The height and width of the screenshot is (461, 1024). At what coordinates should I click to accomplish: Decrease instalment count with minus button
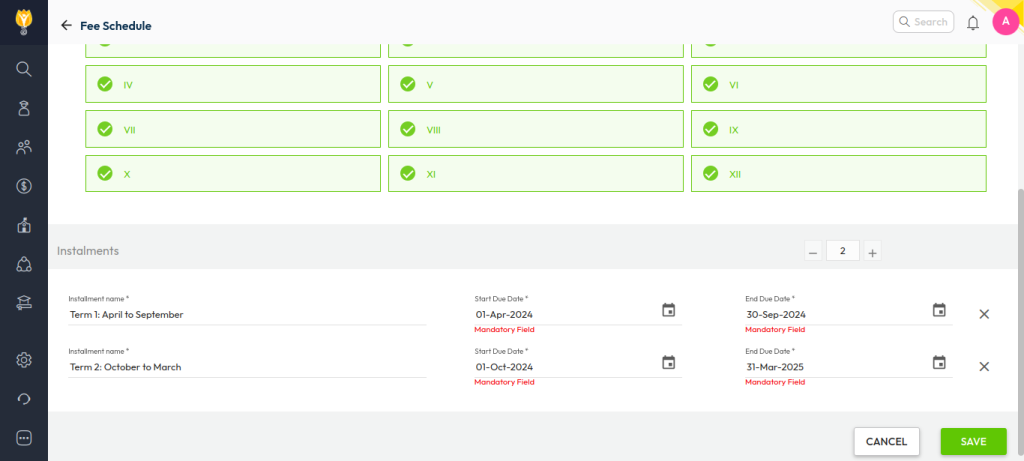click(813, 252)
